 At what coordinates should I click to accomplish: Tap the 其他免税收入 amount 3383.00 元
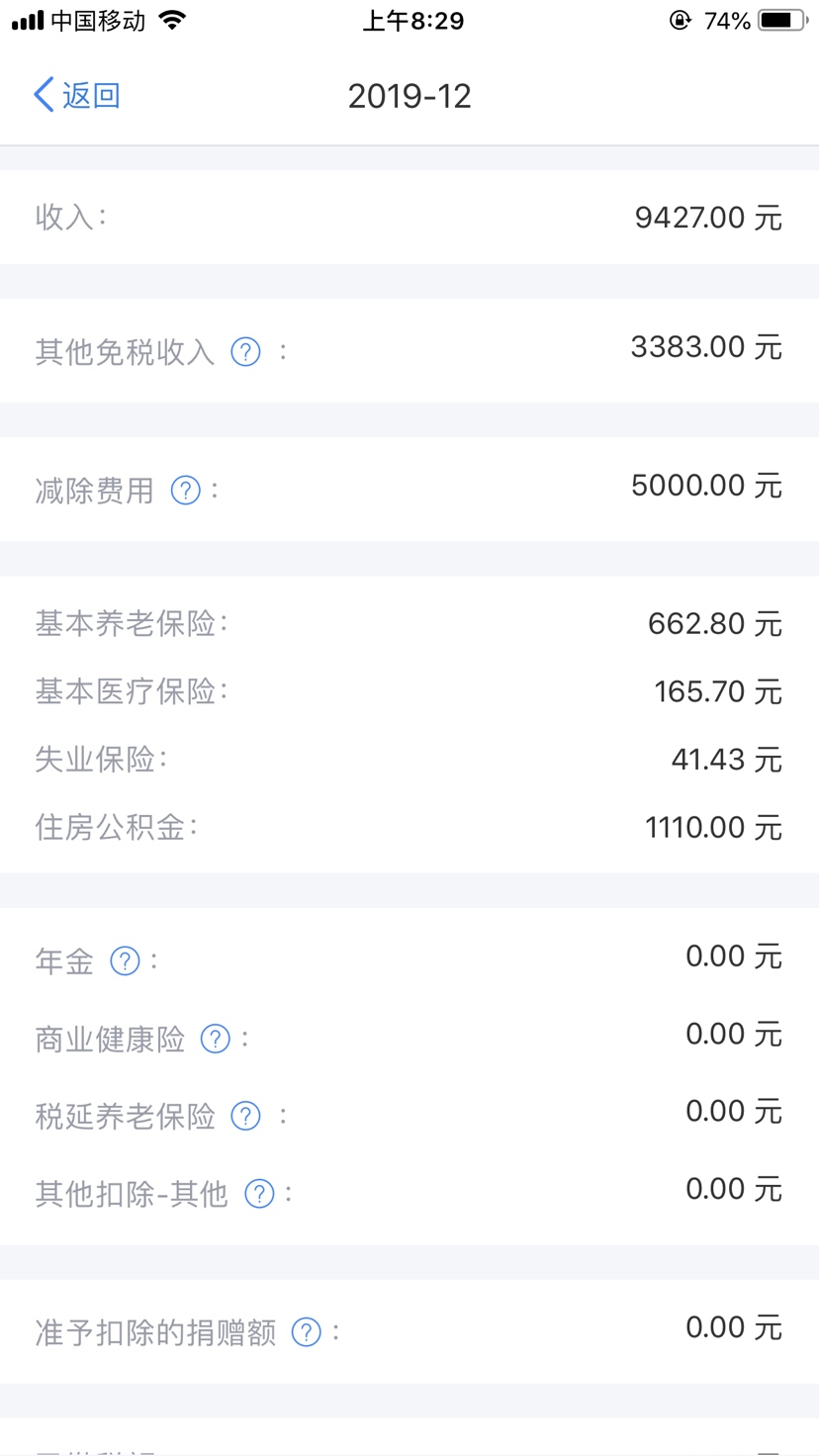click(706, 347)
